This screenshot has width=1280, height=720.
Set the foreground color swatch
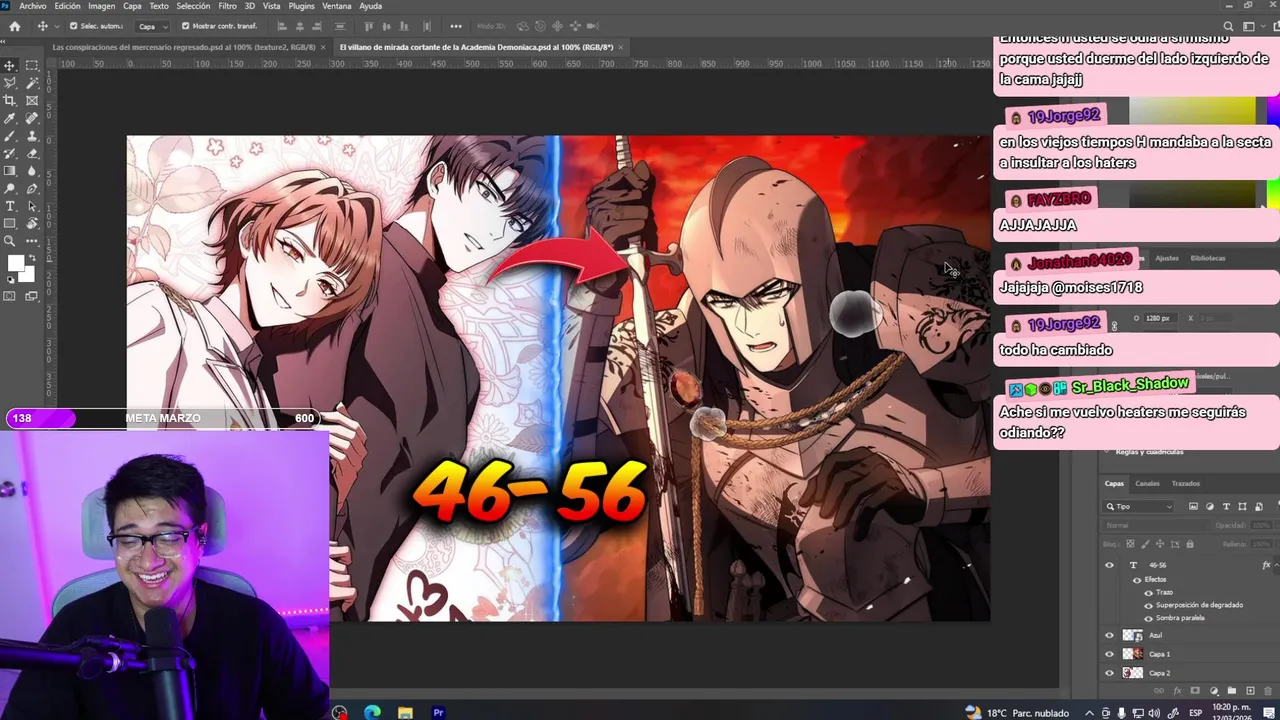coord(15,262)
